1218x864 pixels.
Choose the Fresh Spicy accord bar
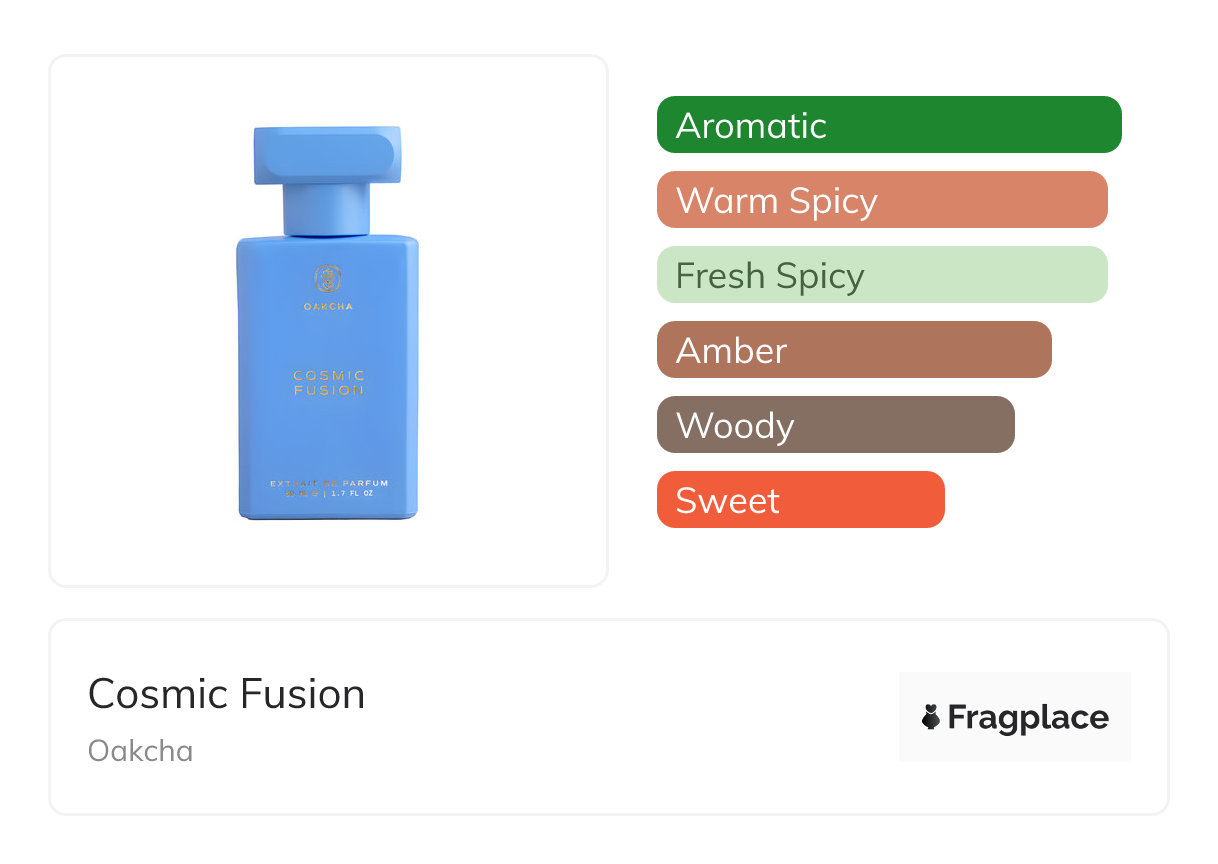coord(882,275)
